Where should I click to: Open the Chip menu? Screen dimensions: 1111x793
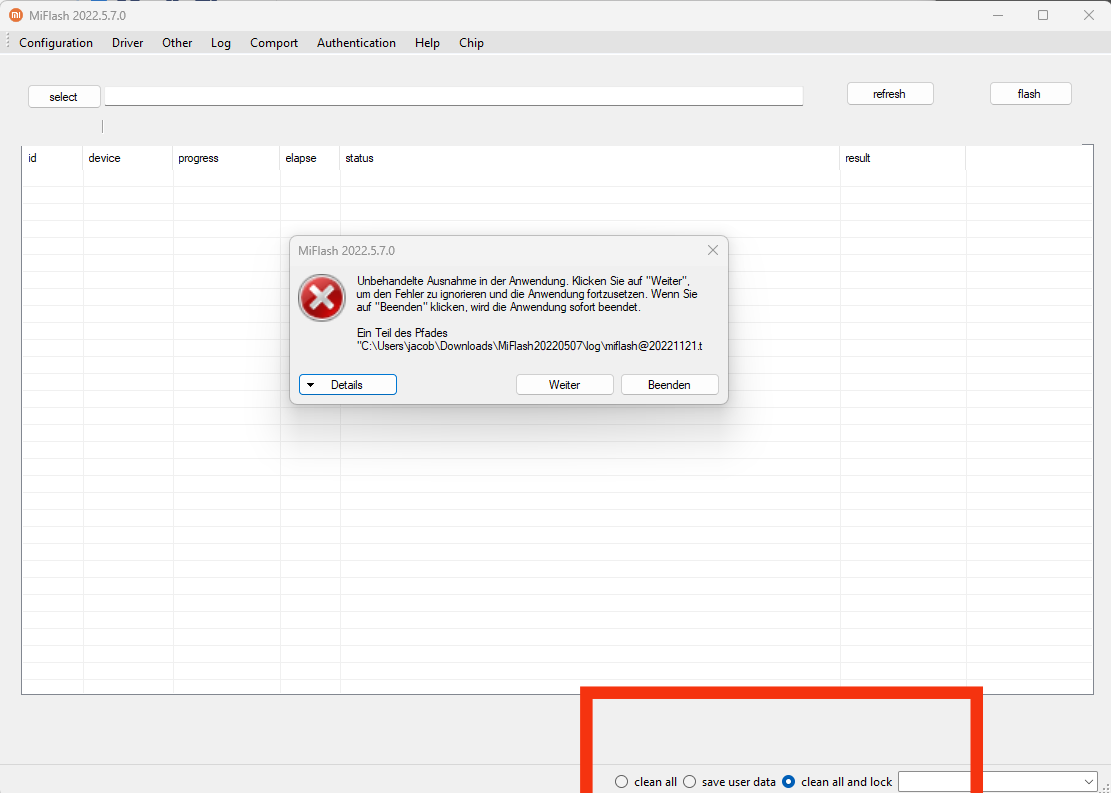click(471, 43)
